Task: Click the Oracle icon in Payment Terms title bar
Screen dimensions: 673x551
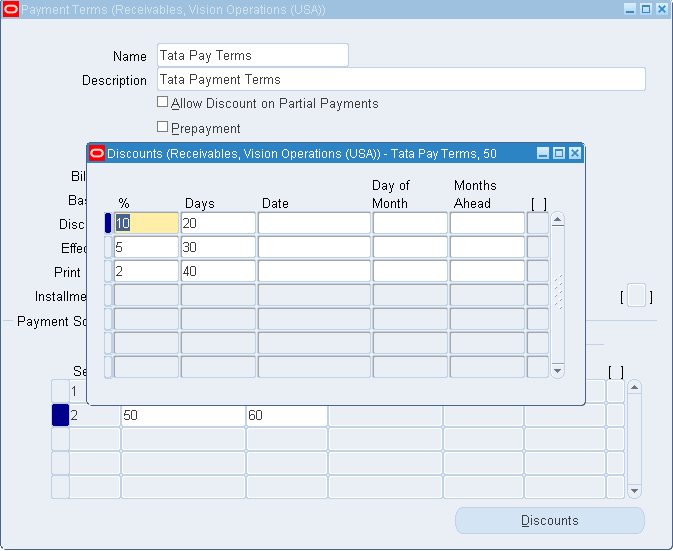Action: click(x=10, y=9)
